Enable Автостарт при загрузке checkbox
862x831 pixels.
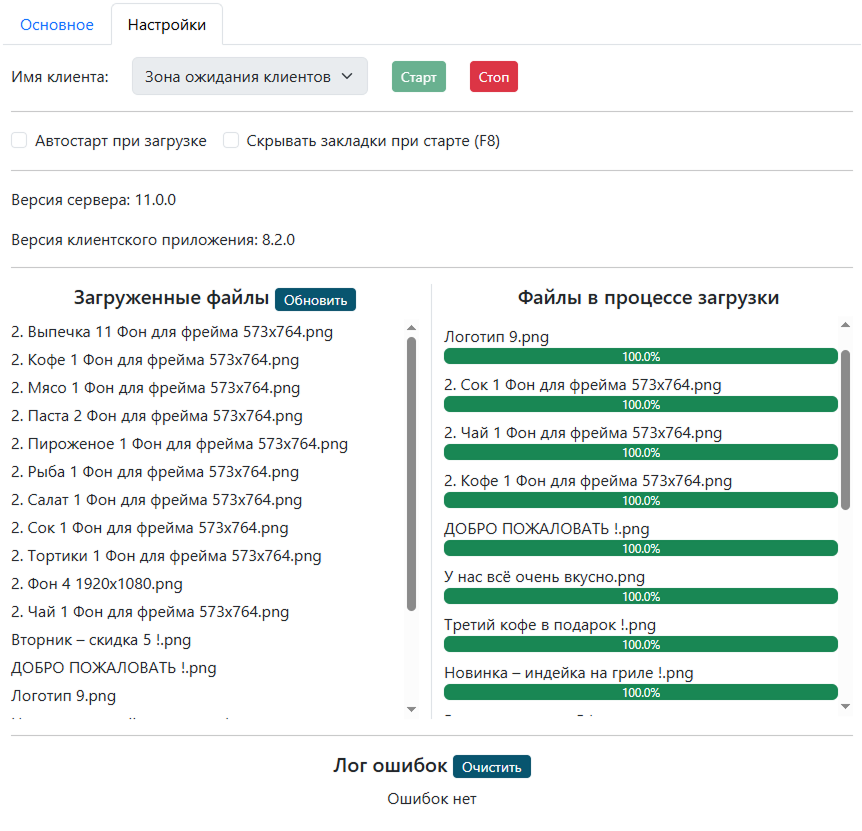click(x=19, y=141)
